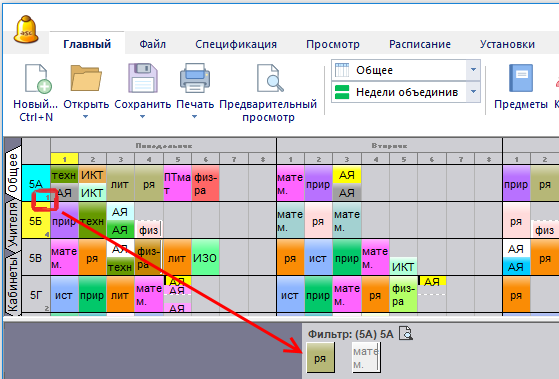Open the Предметы book icon
The image size is (559, 379).
coord(520,78)
